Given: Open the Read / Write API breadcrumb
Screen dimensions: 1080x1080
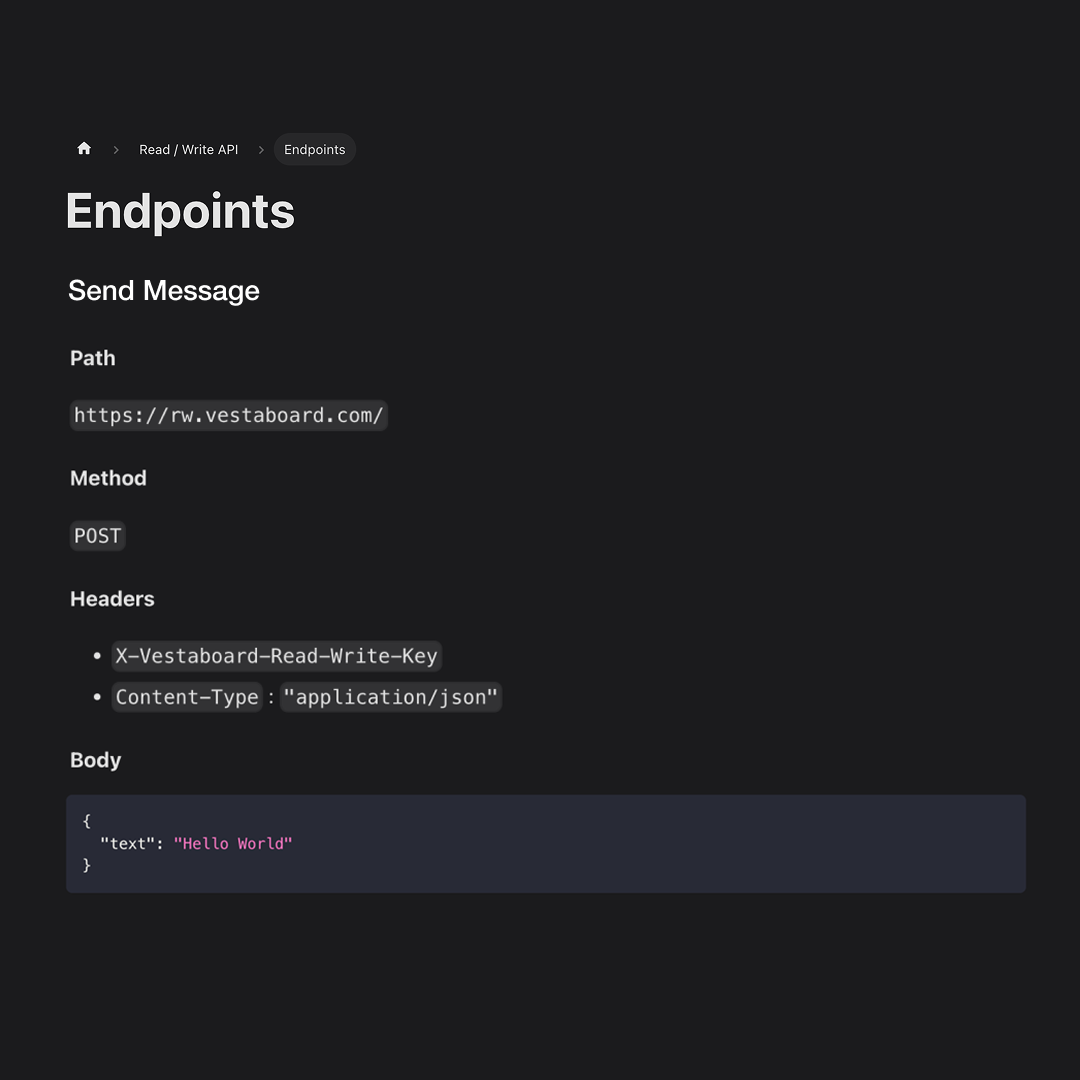Looking at the screenshot, I should 189,149.
